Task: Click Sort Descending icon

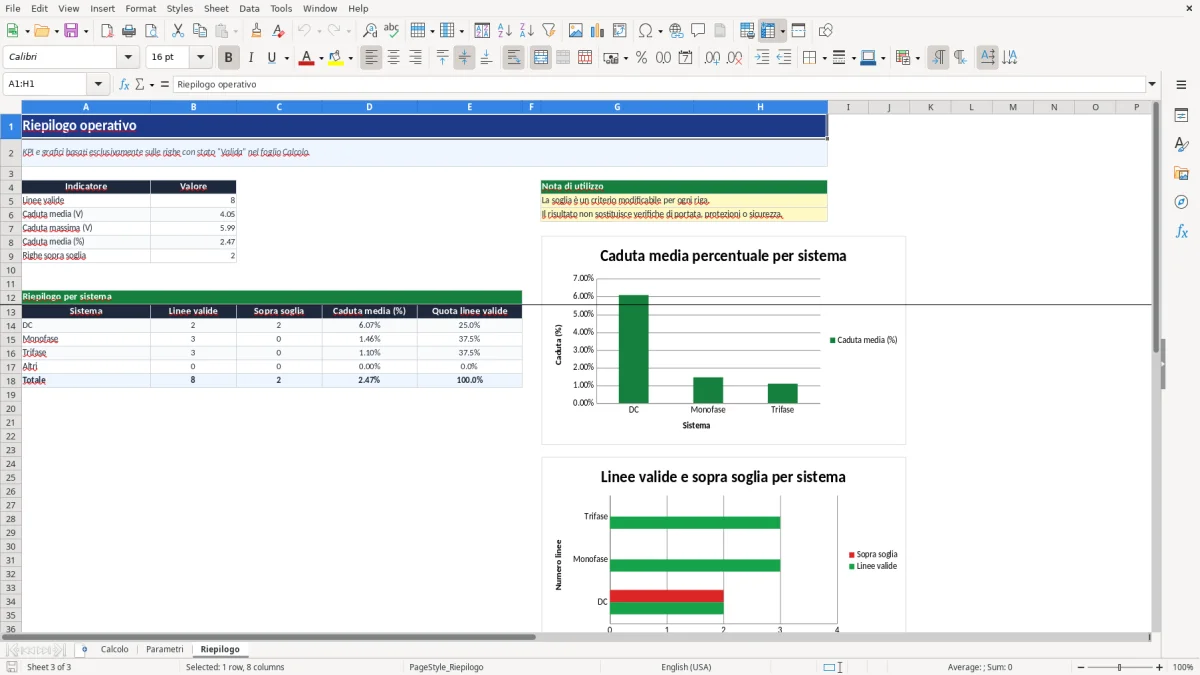Action: [527, 31]
